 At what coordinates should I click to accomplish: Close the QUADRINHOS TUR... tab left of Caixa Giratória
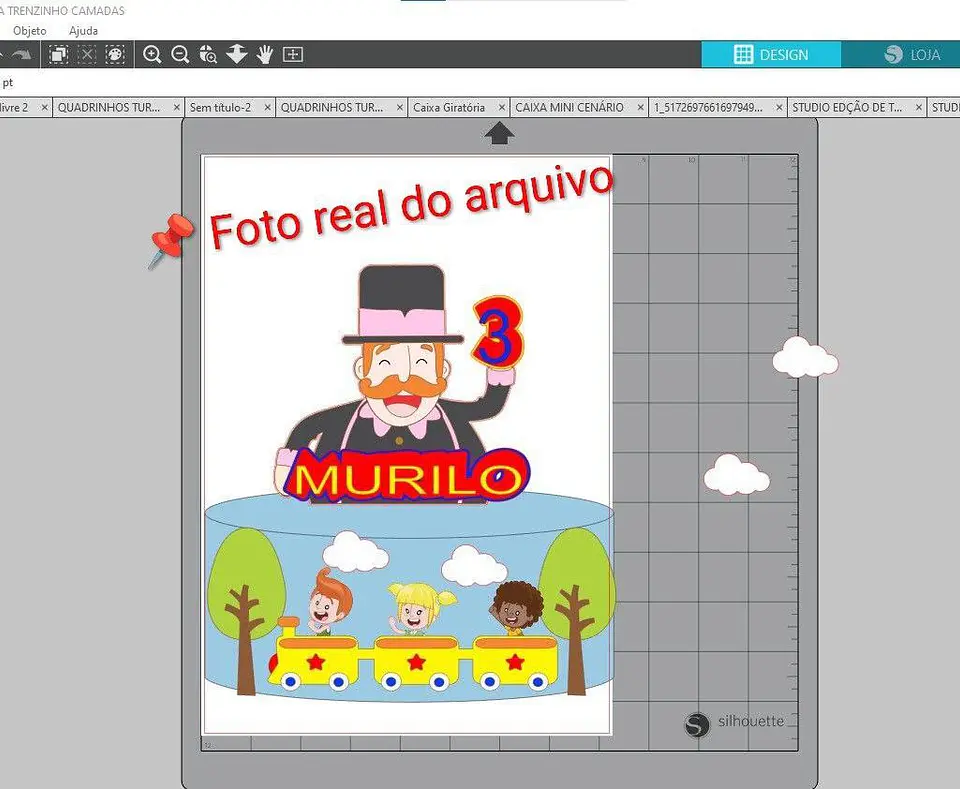[400, 107]
